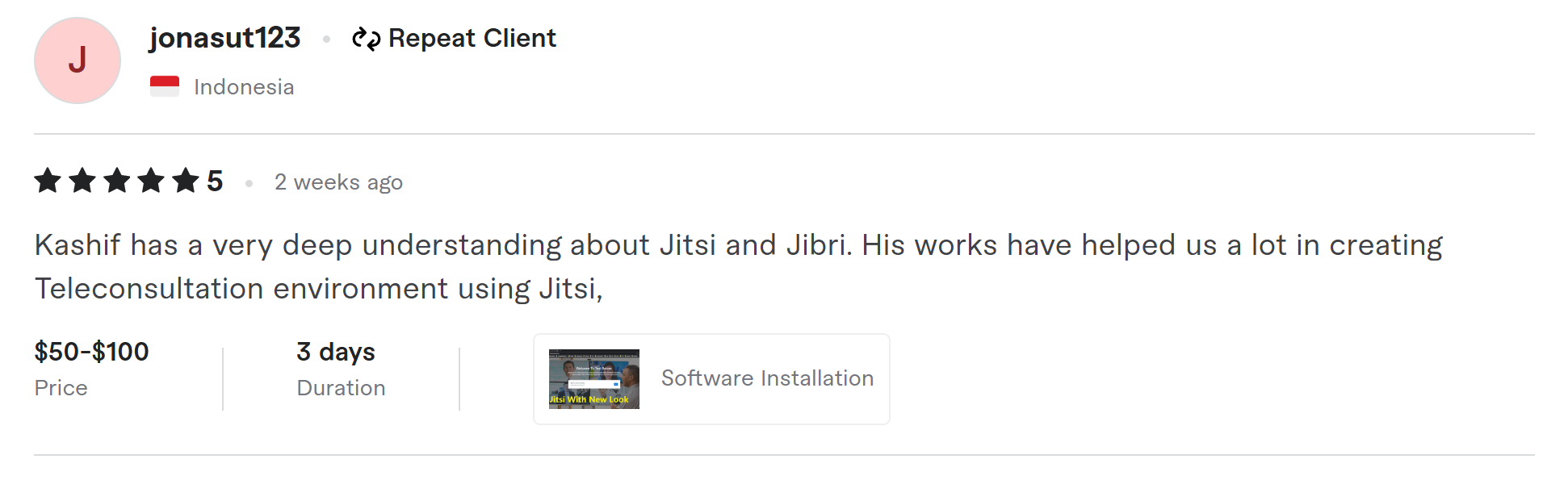Click the first rating star
The height and width of the screenshot is (480, 1568).
tap(48, 181)
